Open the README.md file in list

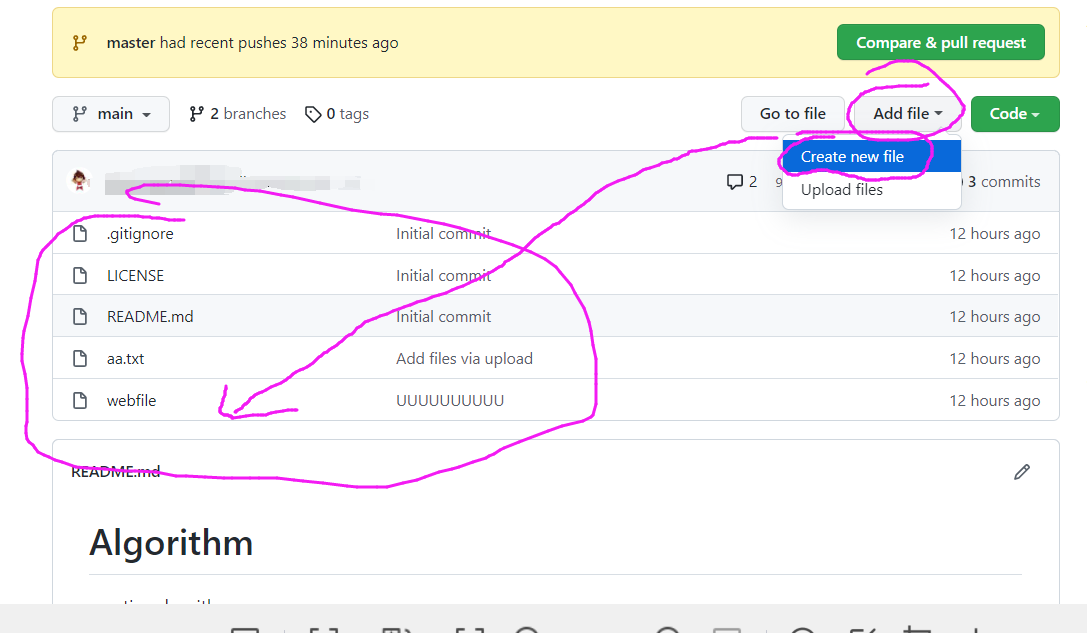coord(150,317)
